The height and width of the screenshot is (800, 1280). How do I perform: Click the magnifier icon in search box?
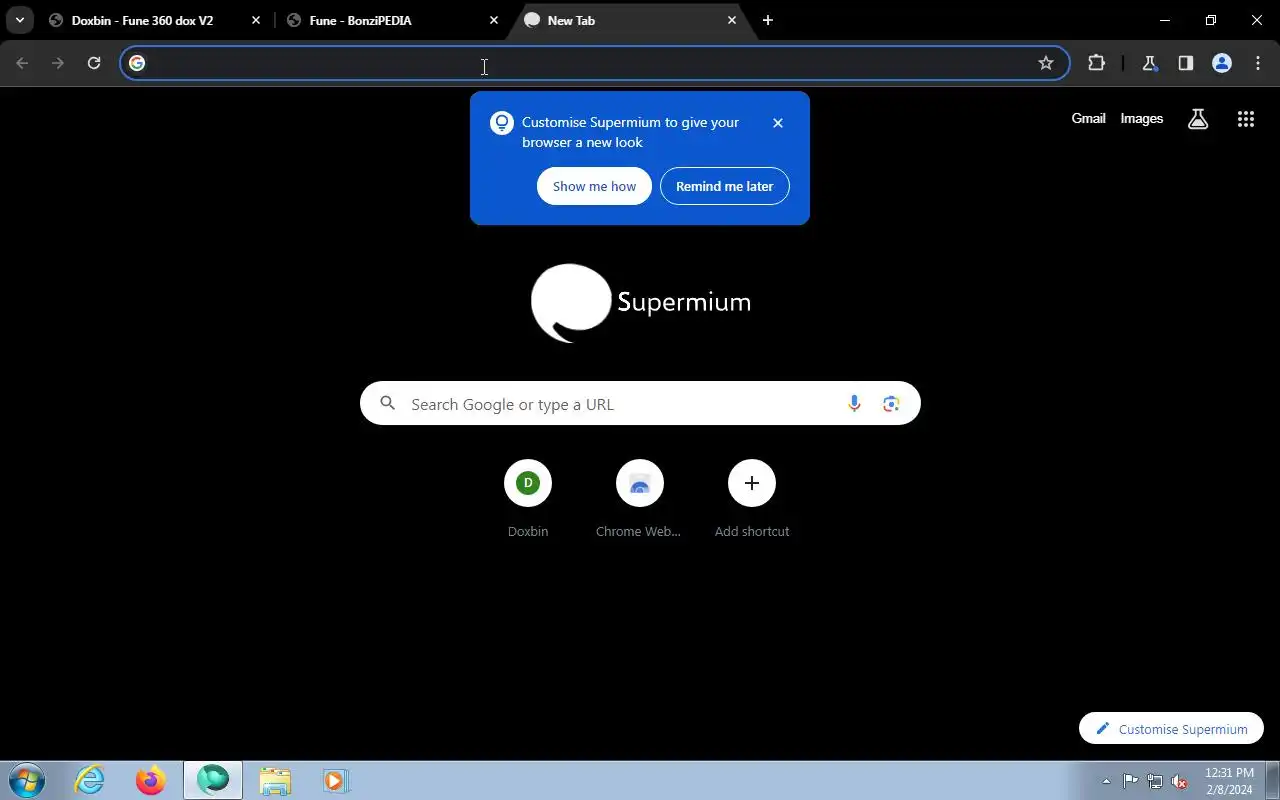(x=388, y=404)
